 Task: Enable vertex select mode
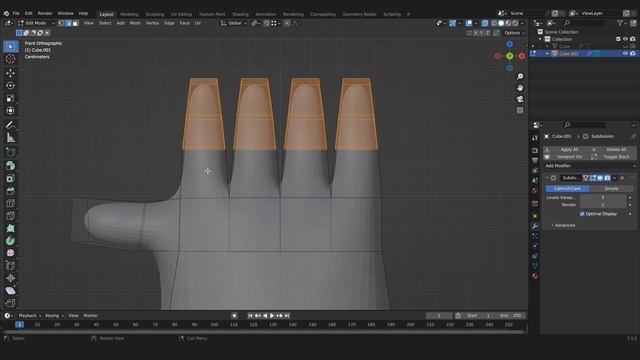(x=61, y=23)
